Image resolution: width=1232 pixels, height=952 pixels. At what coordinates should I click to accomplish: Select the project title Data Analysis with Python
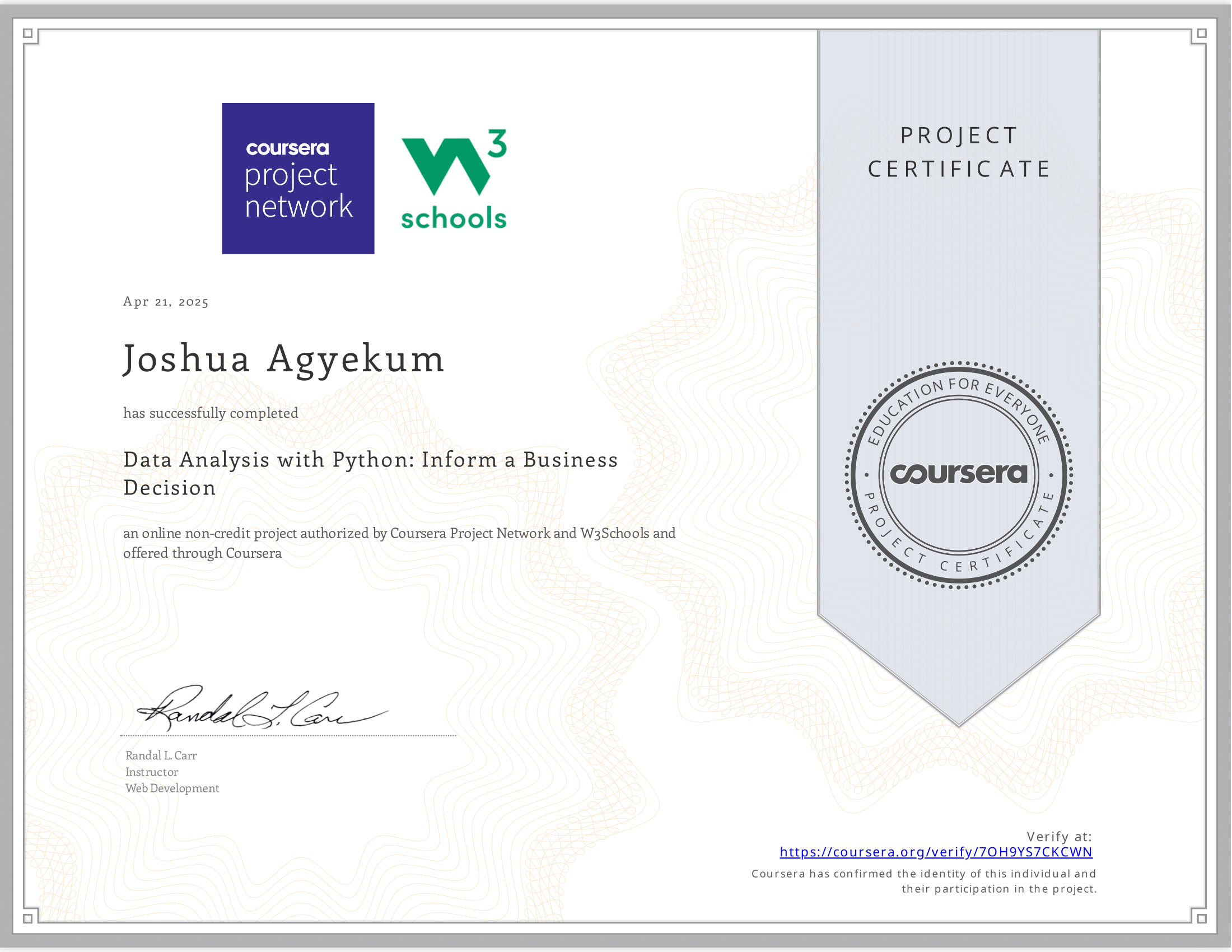(x=371, y=473)
